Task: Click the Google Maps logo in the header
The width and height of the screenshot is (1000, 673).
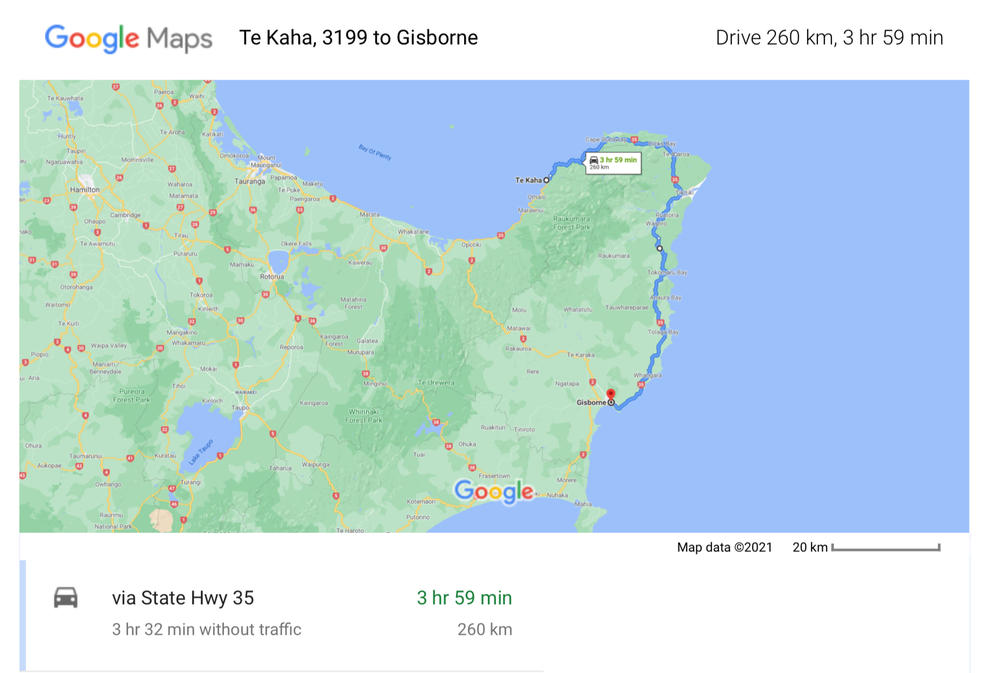Action: click(x=128, y=38)
